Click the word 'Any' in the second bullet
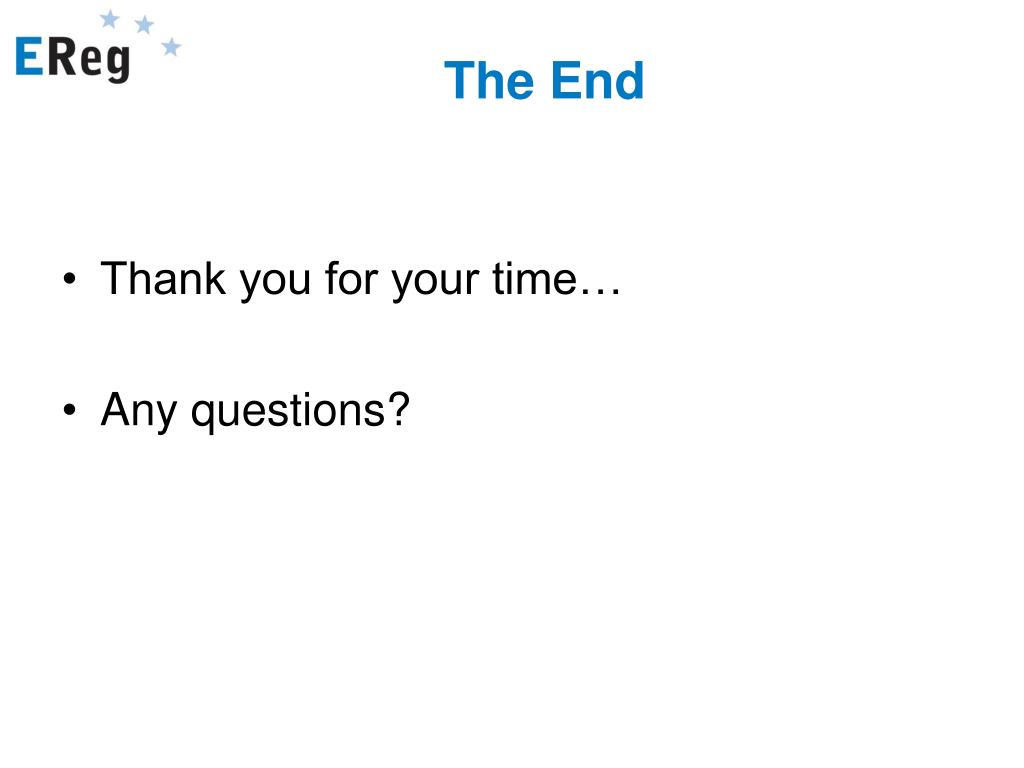This screenshot has width=1024, height=768. [x=138, y=411]
